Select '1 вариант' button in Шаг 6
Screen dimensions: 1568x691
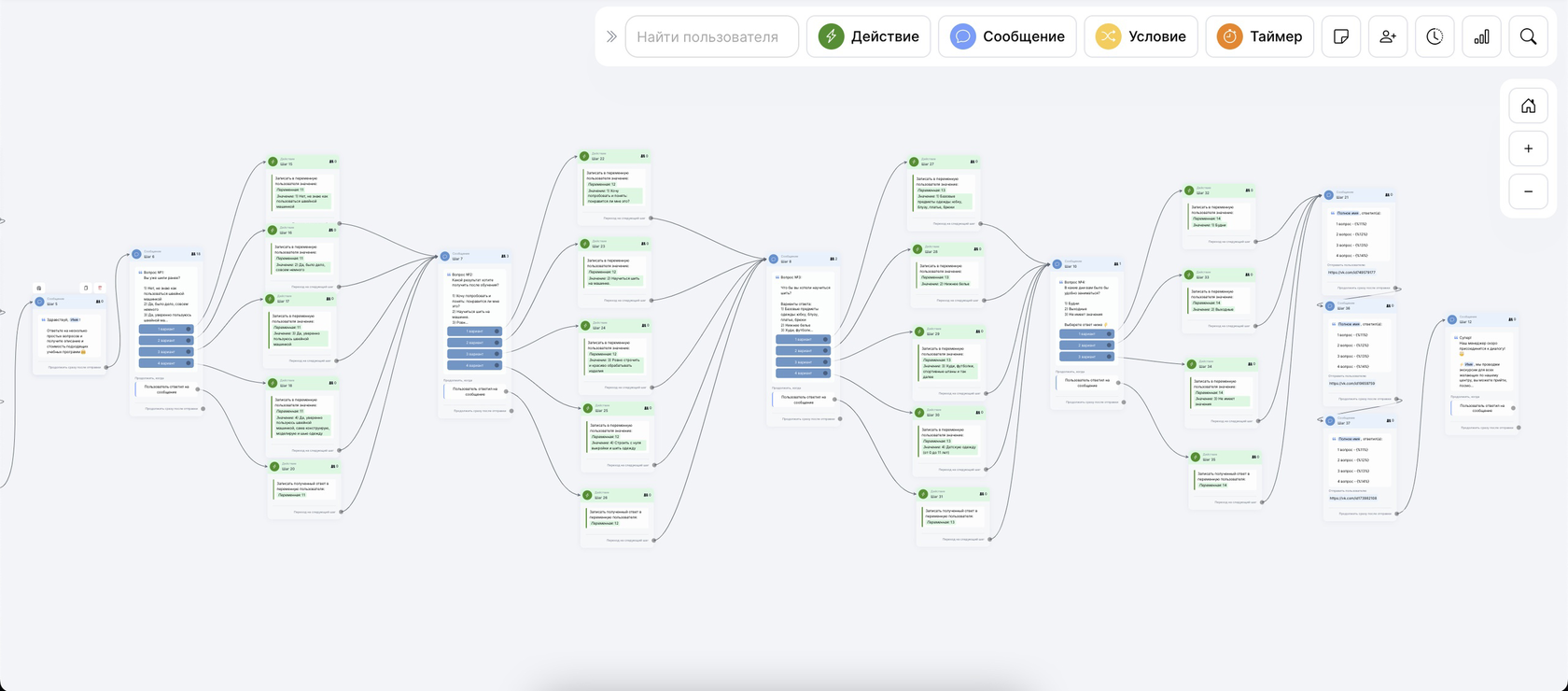166,329
